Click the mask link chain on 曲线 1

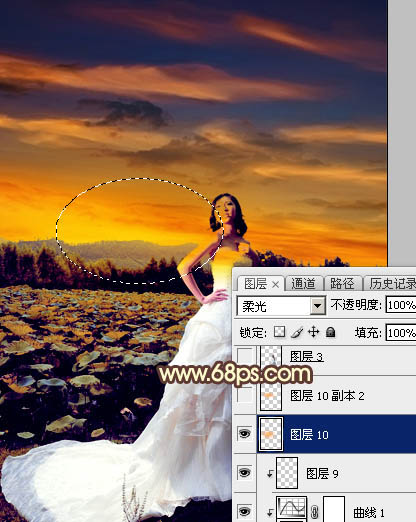[314, 511]
